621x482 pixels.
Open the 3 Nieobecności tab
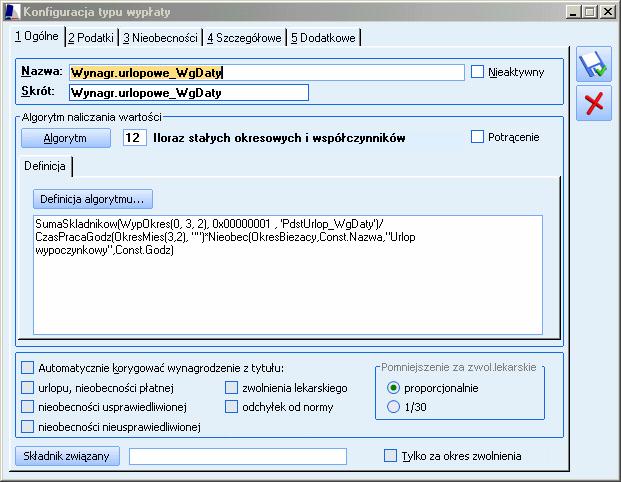tap(160, 38)
